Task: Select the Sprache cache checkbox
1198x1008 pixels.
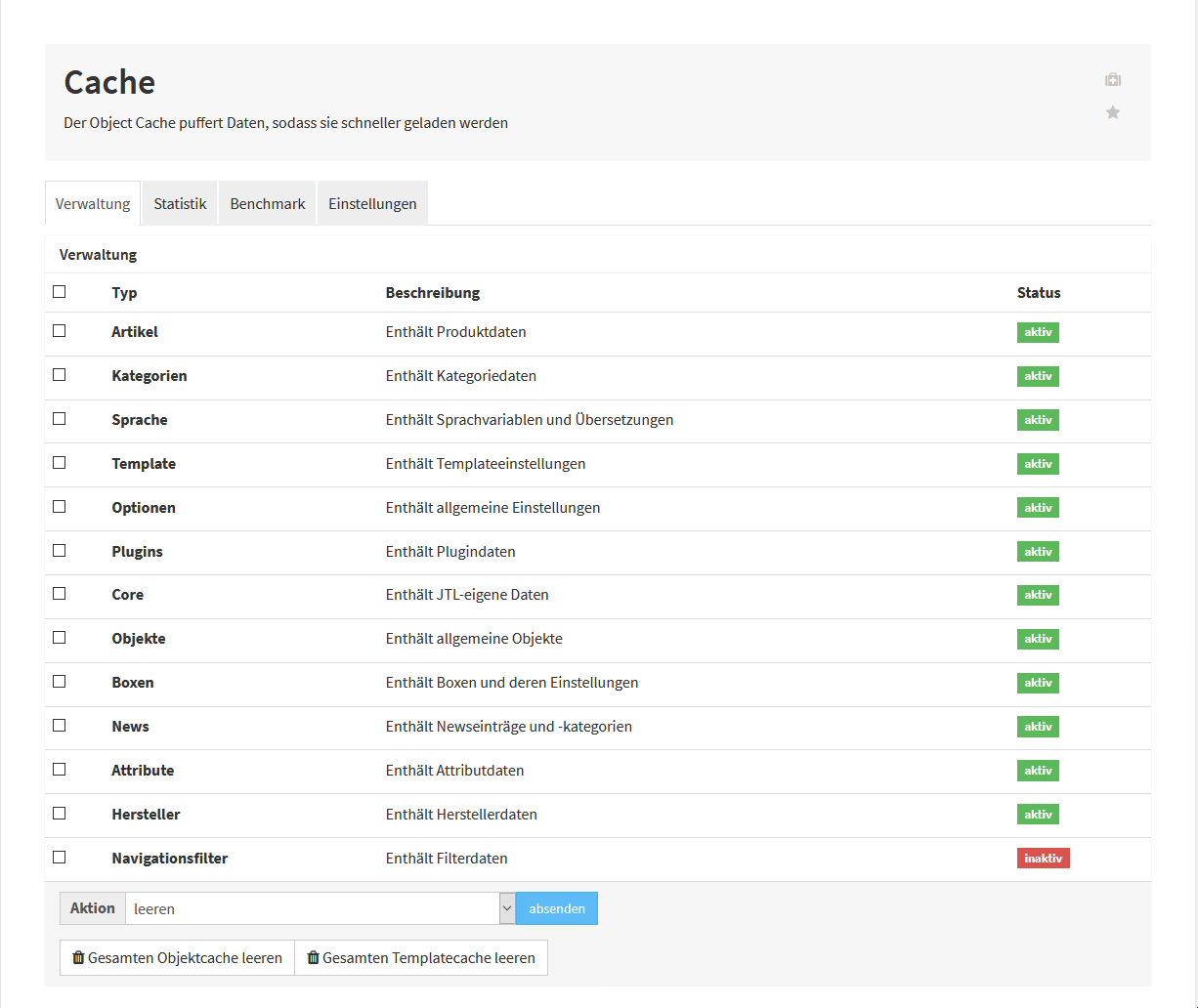Action: [x=60, y=418]
